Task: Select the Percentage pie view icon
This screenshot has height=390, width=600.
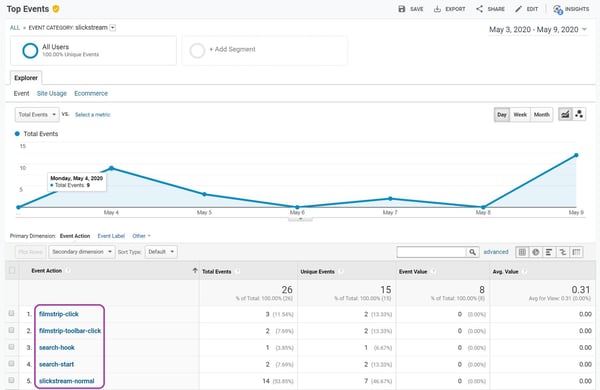Action: 536,252
